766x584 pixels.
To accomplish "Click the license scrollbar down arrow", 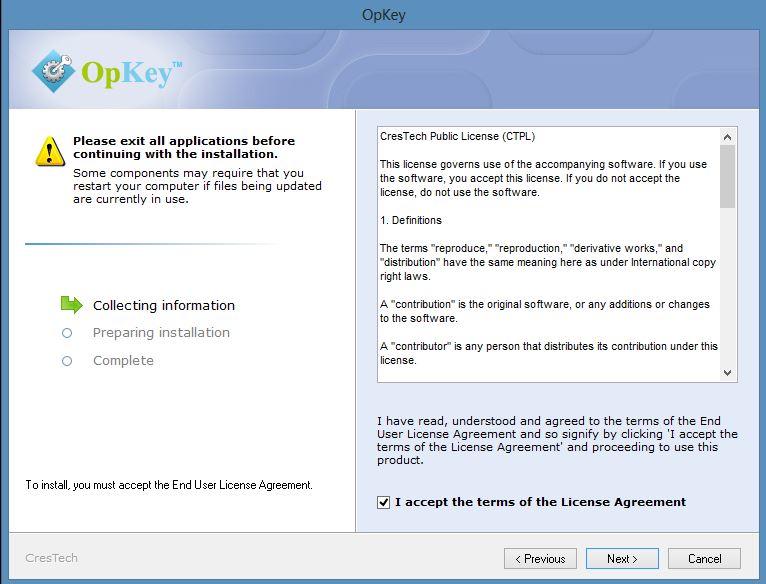I will pyautogui.click(x=727, y=373).
